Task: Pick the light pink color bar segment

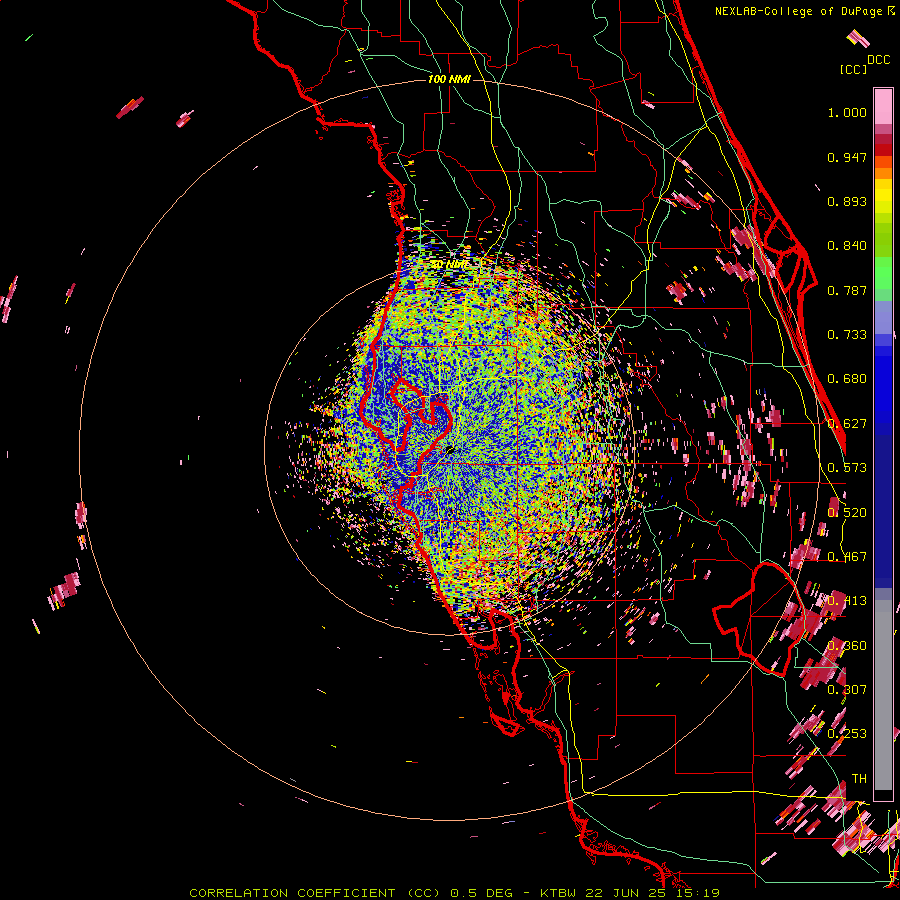Action: (x=883, y=106)
